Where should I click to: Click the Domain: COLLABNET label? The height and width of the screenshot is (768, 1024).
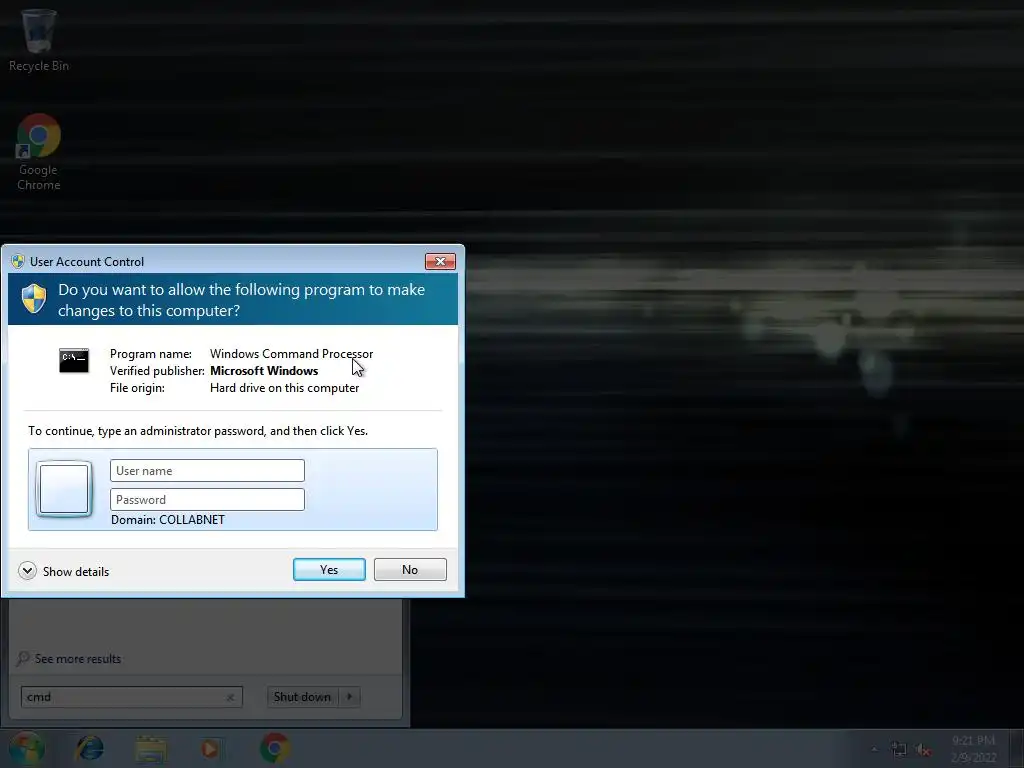coord(168,520)
